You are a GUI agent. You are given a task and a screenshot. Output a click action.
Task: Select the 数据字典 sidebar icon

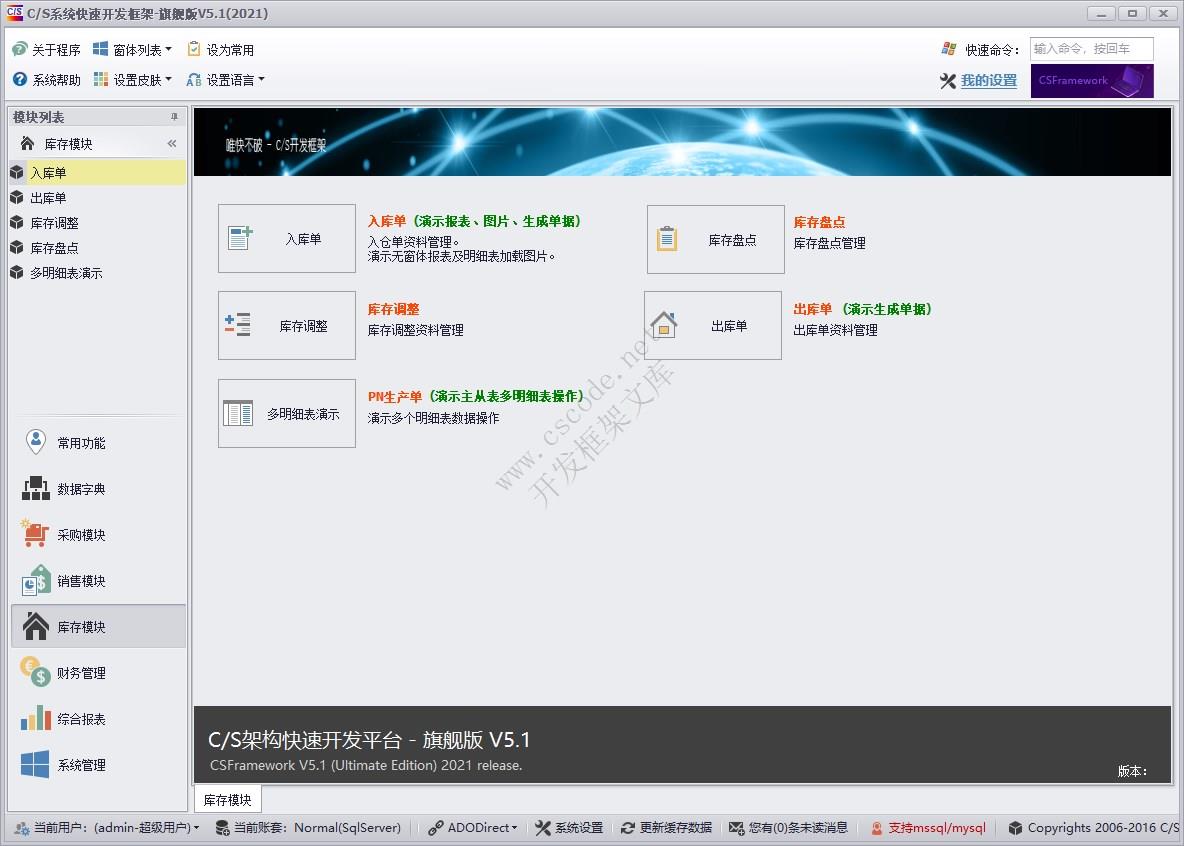pyautogui.click(x=34, y=488)
